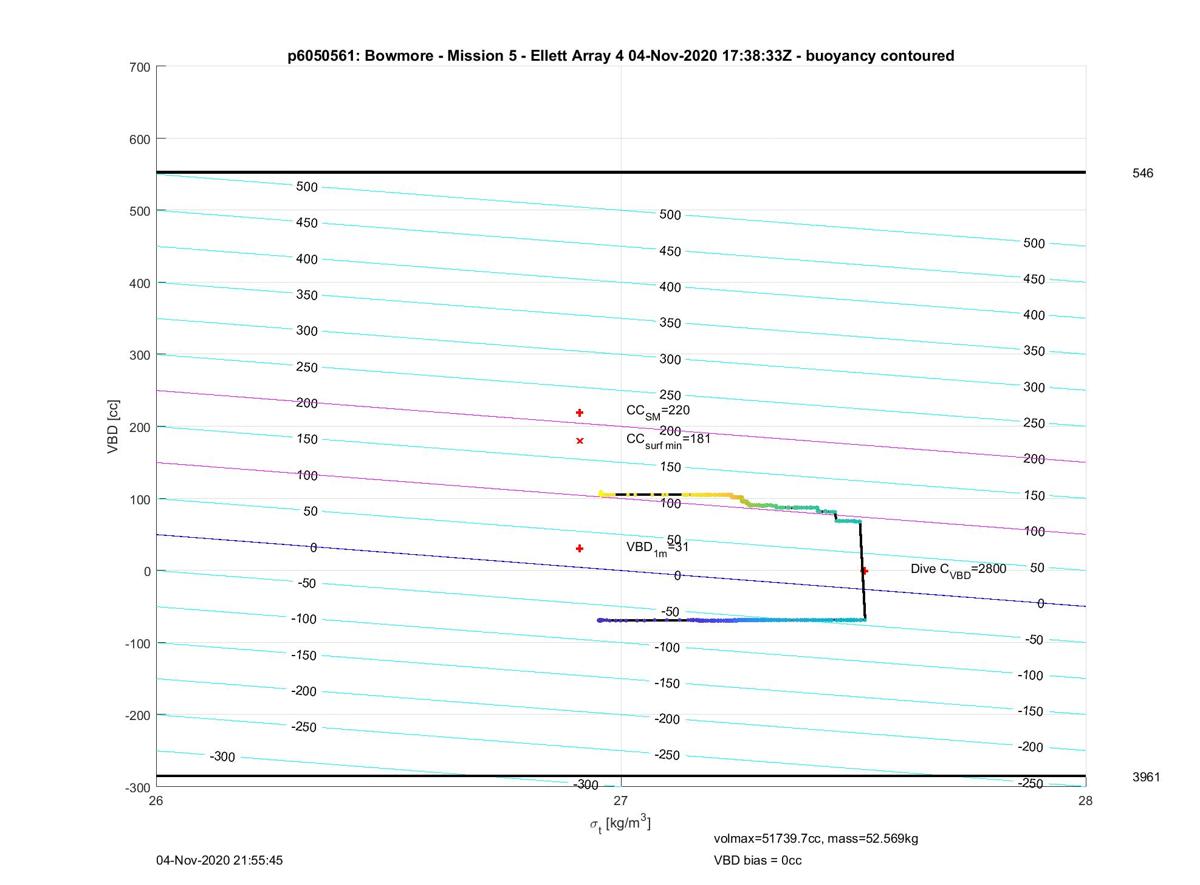Click the 'CC_SM=220' annotation text
This screenshot has width=1200, height=885.
pos(658,411)
